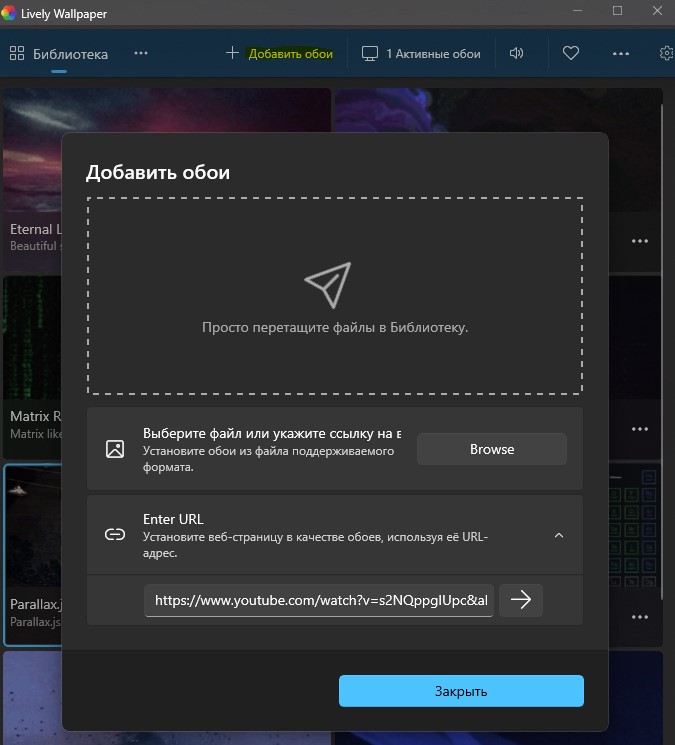675x745 pixels.
Task: Maximize the Lively Wallpaper window
Action: pos(618,10)
